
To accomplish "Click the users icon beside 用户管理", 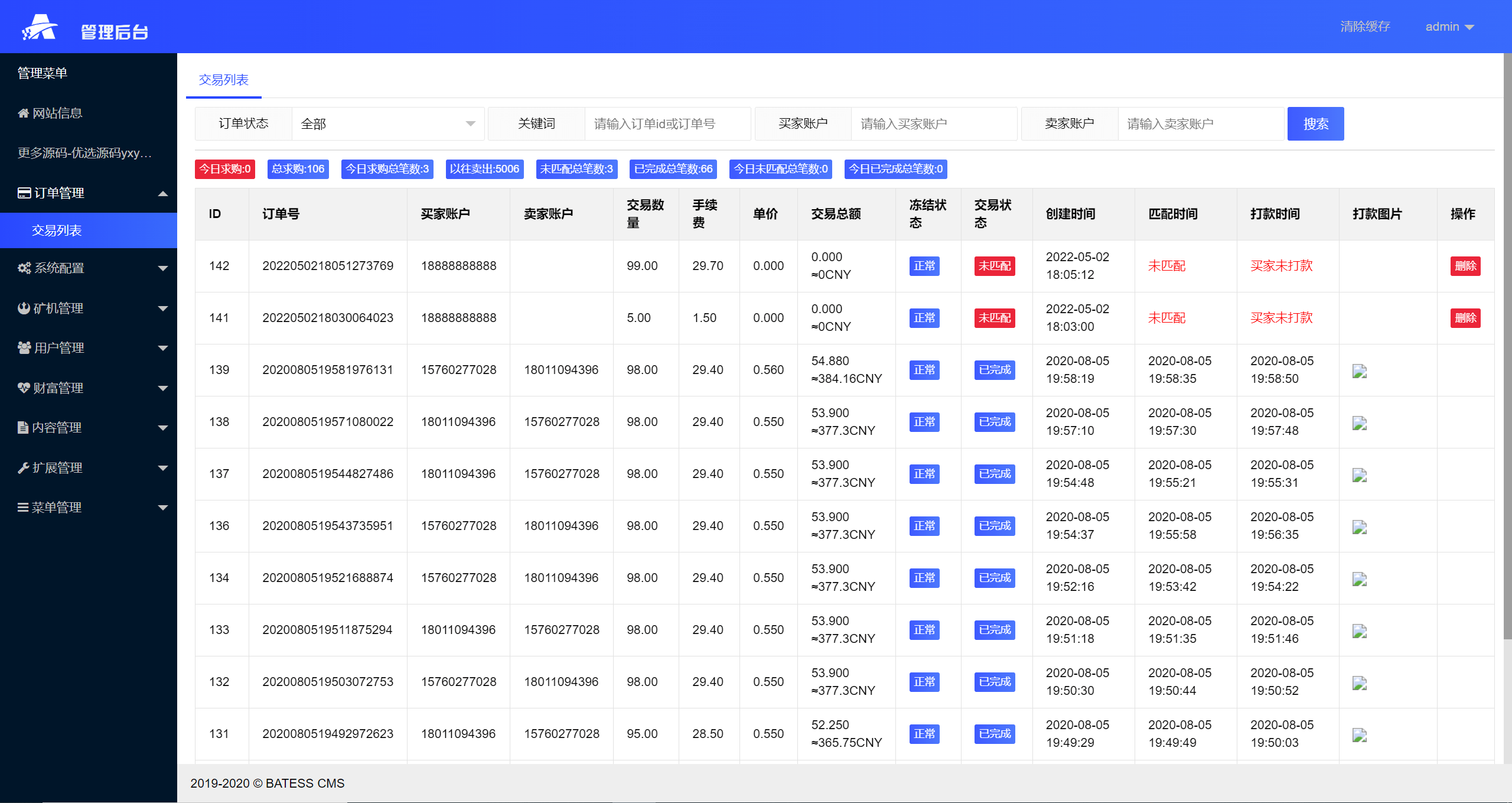I will [24, 347].
